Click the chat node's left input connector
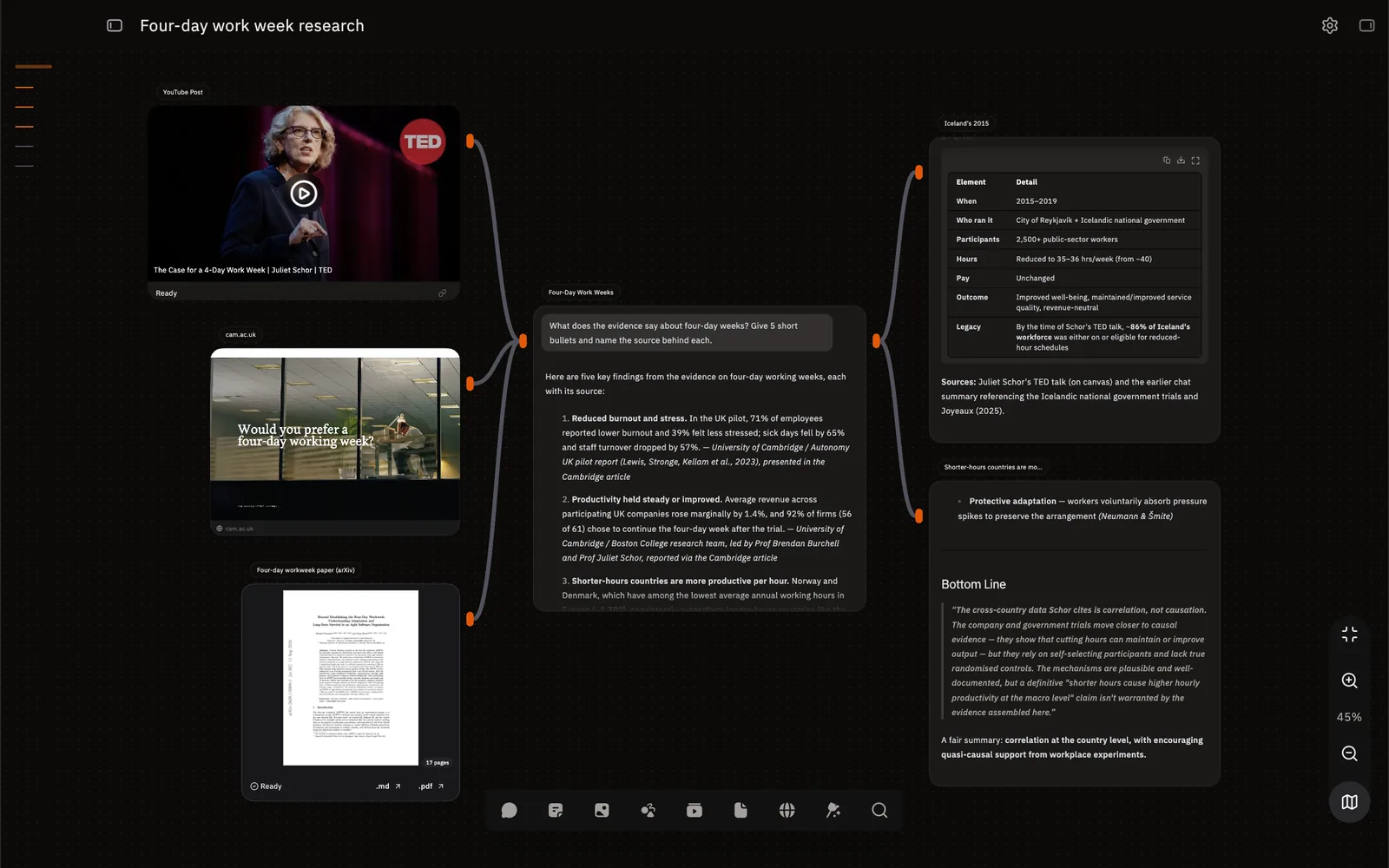This screenshot has height=868, width=1389. [x=523, y=341]
